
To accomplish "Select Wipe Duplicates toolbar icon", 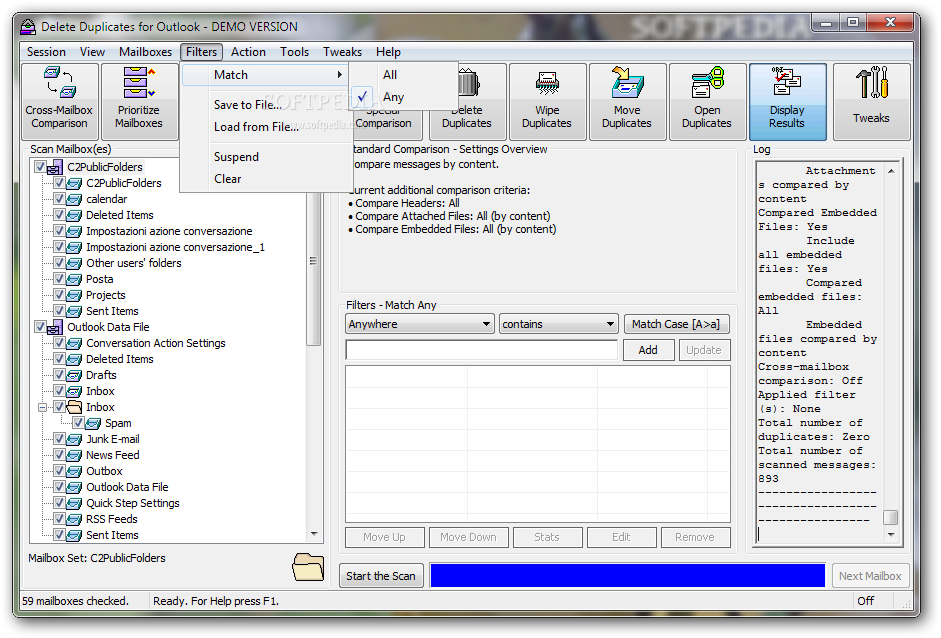I will click(x=547, y=101).
